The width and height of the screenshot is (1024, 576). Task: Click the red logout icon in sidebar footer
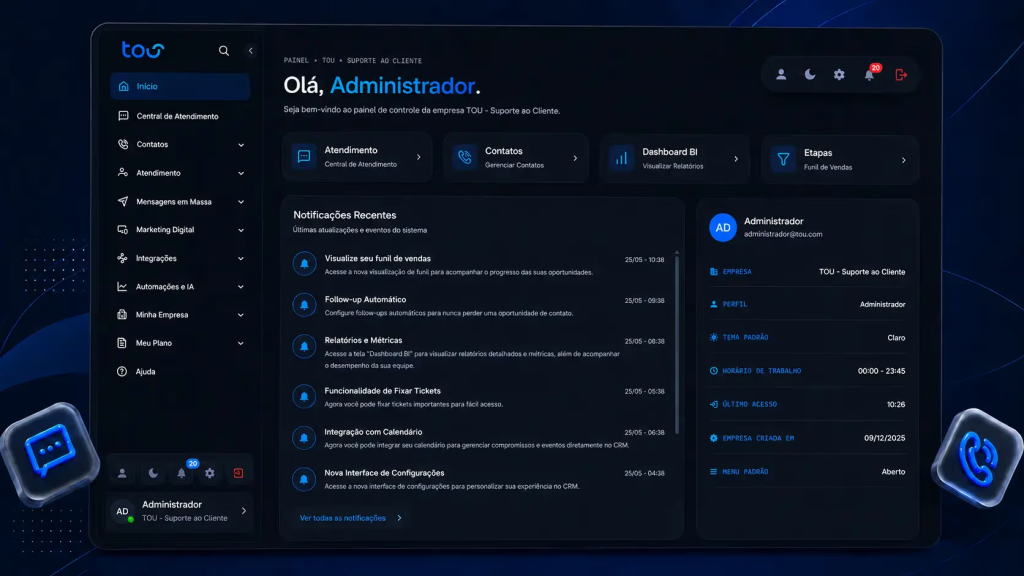tap(238, 473)
